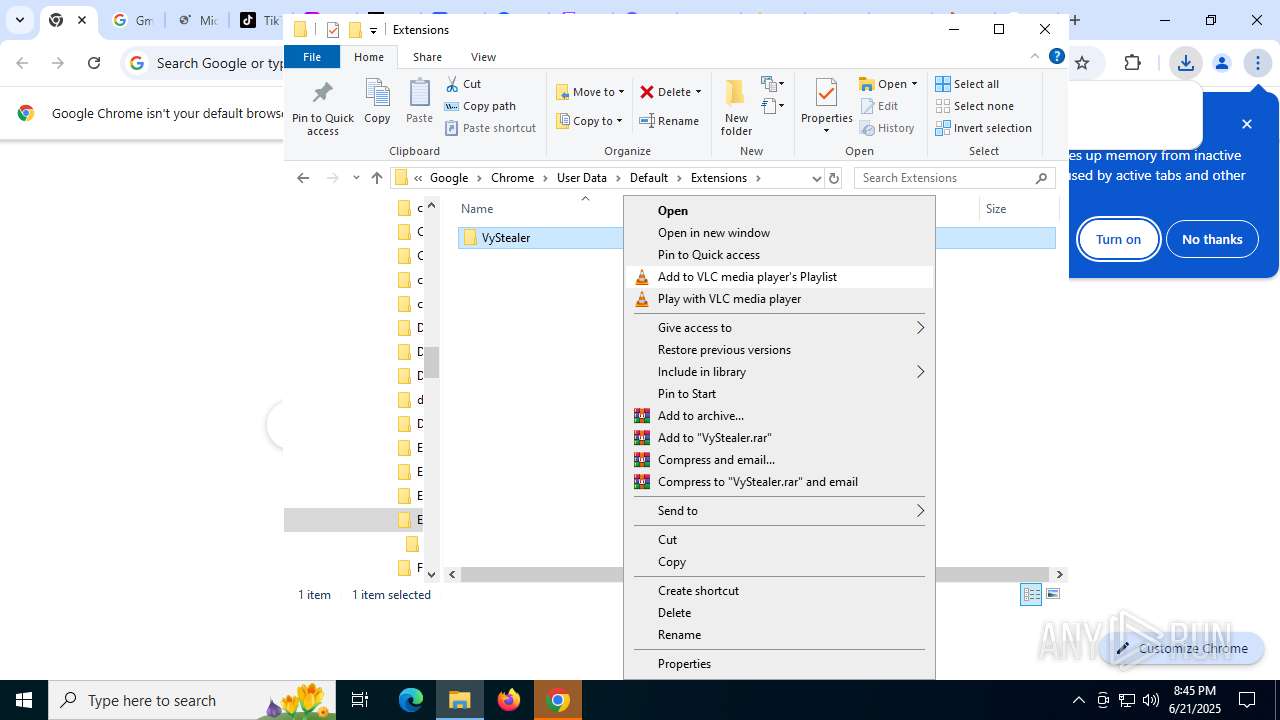Open Chrome's Downloads icon
Viewport: 1280px width, 720px height.
1185,63
